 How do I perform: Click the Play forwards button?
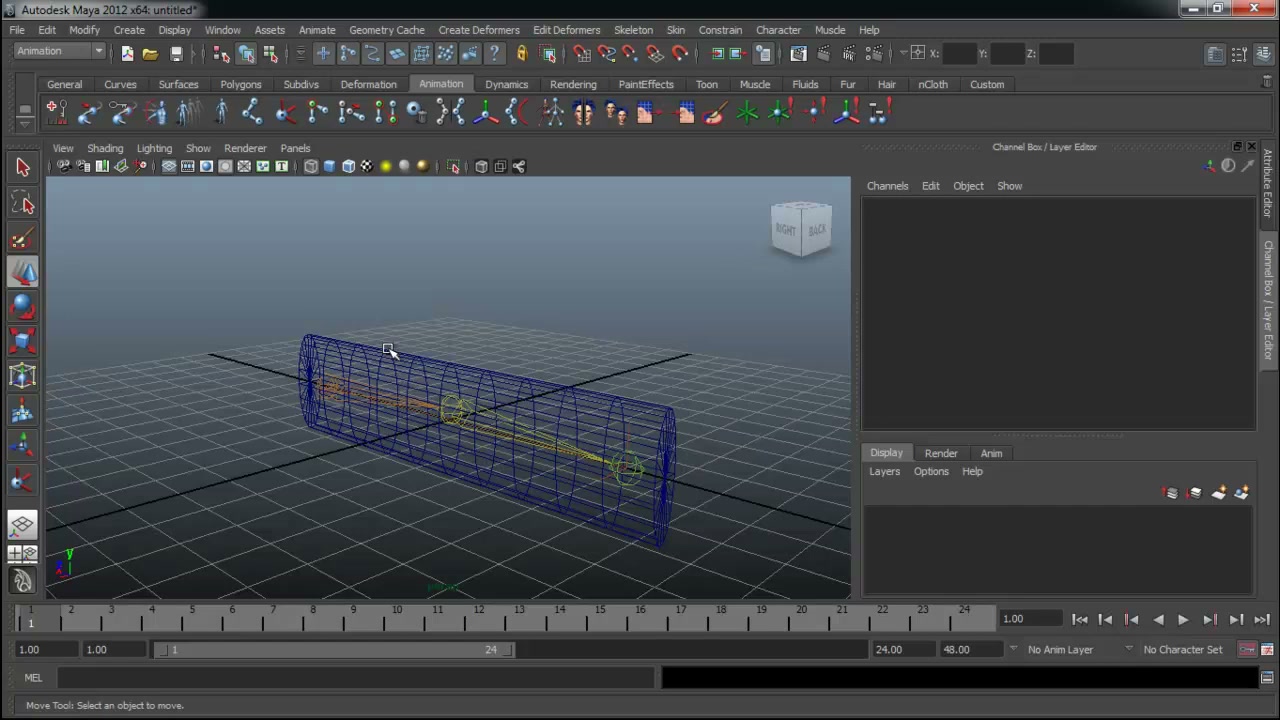[1183, 620]
